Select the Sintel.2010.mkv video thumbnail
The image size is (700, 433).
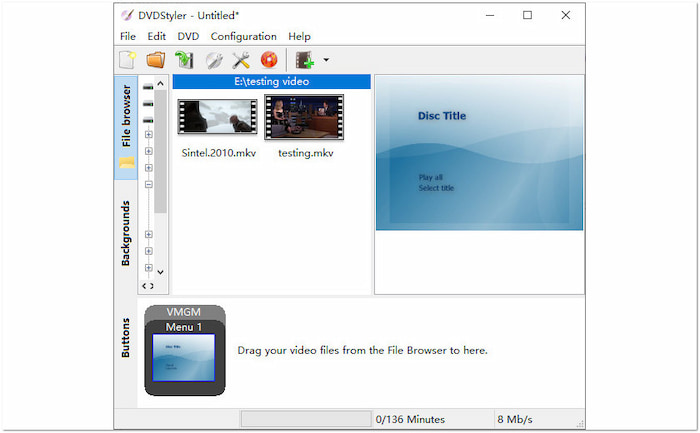(217, 117)
